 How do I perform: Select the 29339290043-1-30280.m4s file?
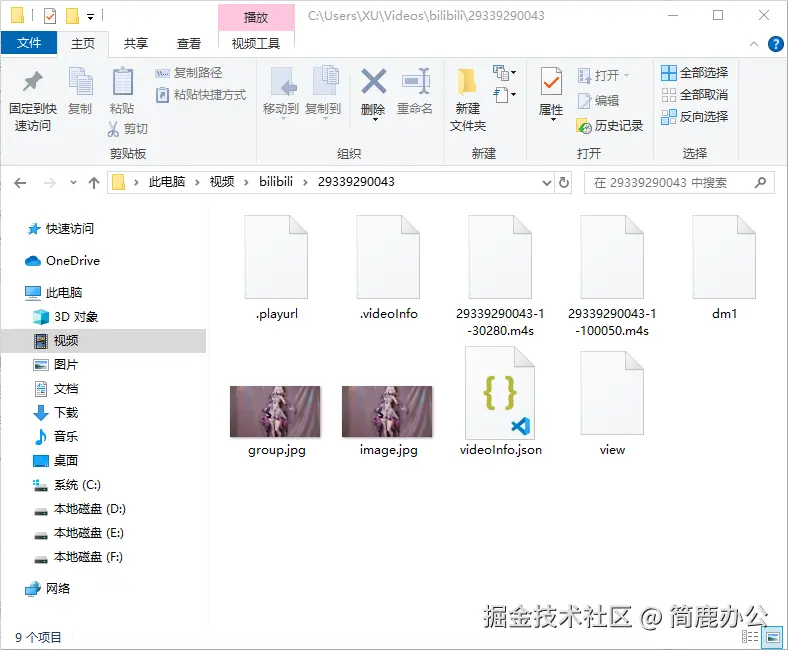tap(501, 275)
